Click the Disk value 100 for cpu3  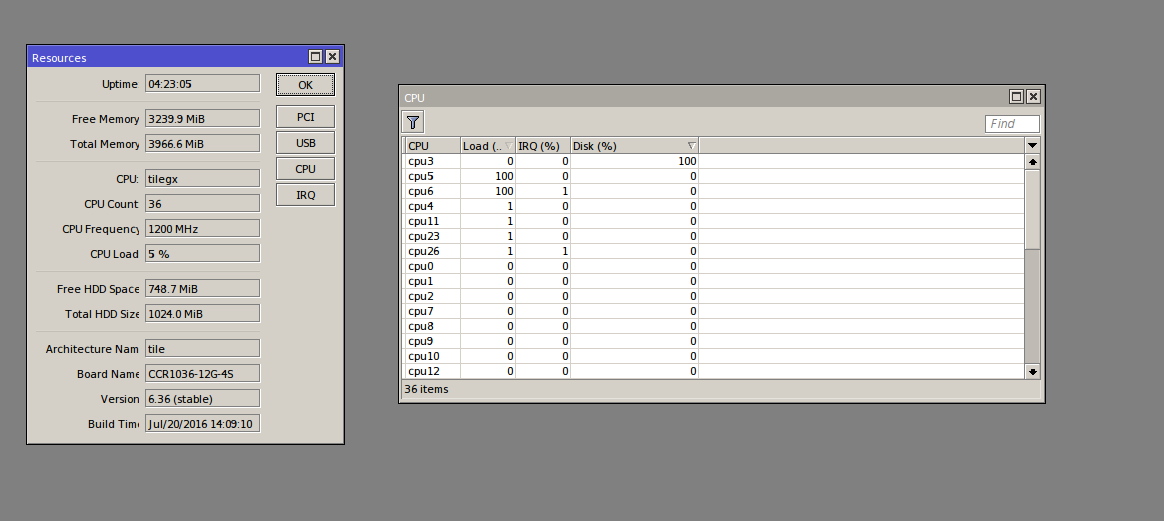click(x=687, y=161)
